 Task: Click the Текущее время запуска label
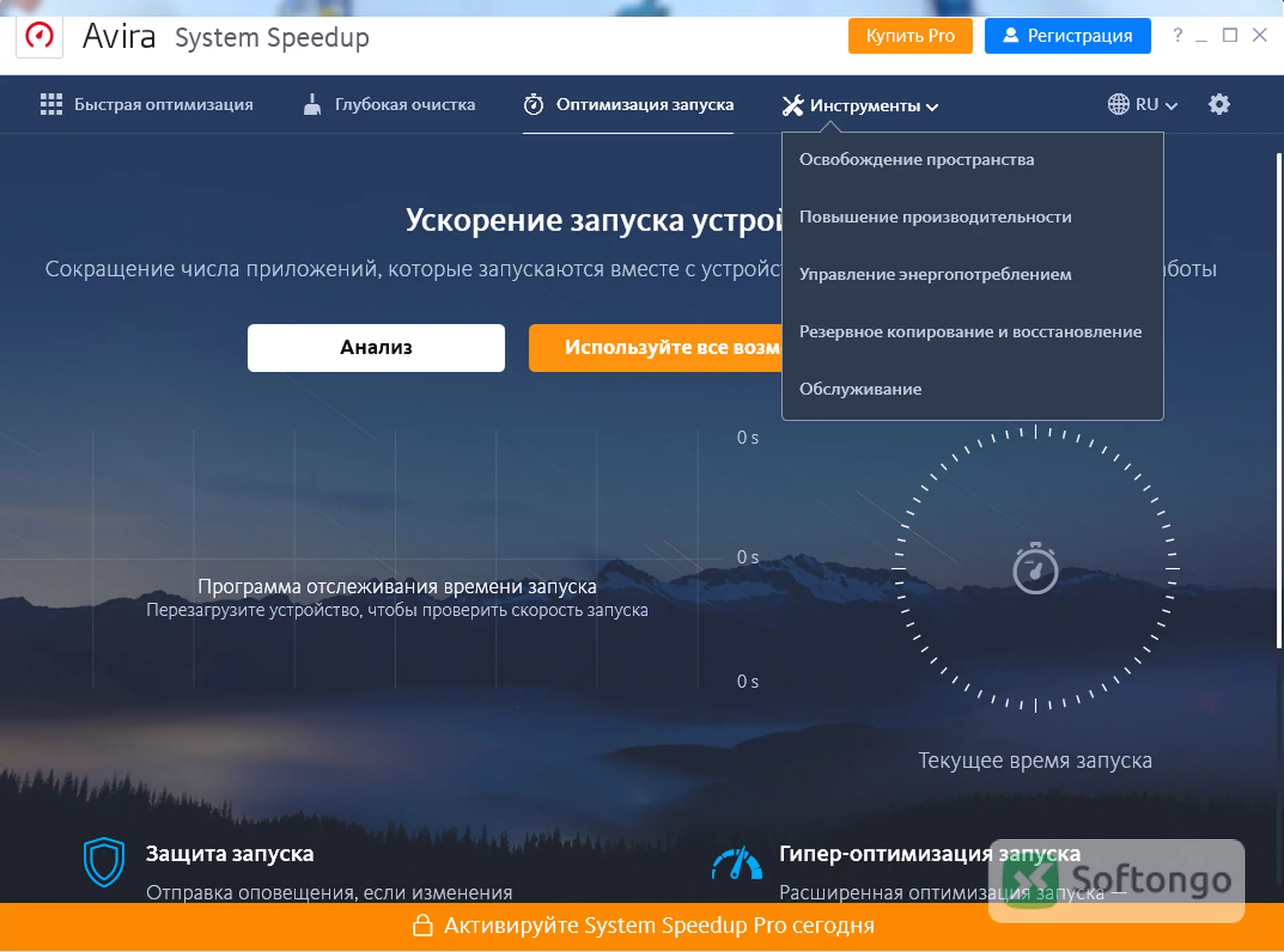click(x=1035, y=761)
